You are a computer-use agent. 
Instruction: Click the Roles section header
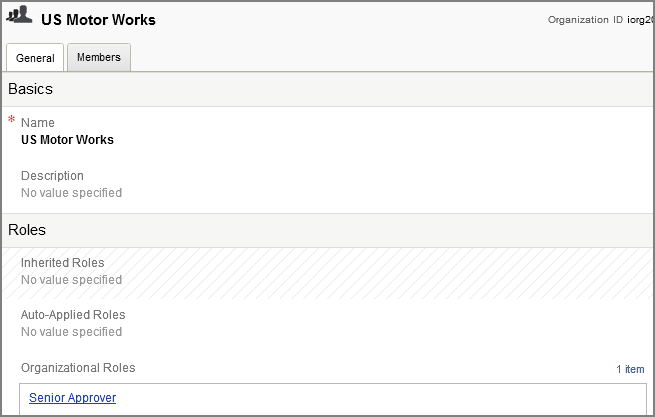(27, 230)
